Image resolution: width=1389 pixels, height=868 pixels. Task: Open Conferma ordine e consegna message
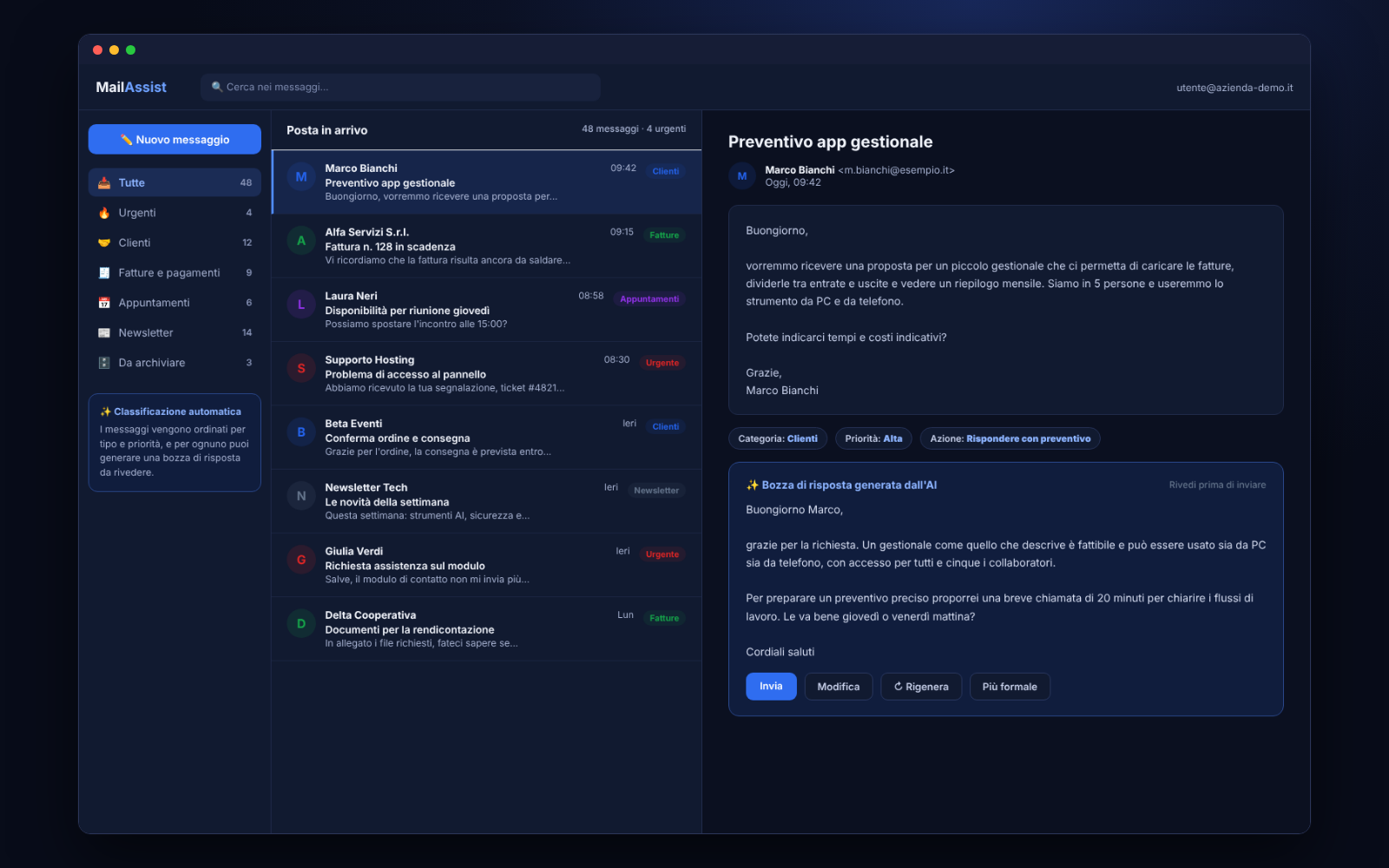coord(486,437)
